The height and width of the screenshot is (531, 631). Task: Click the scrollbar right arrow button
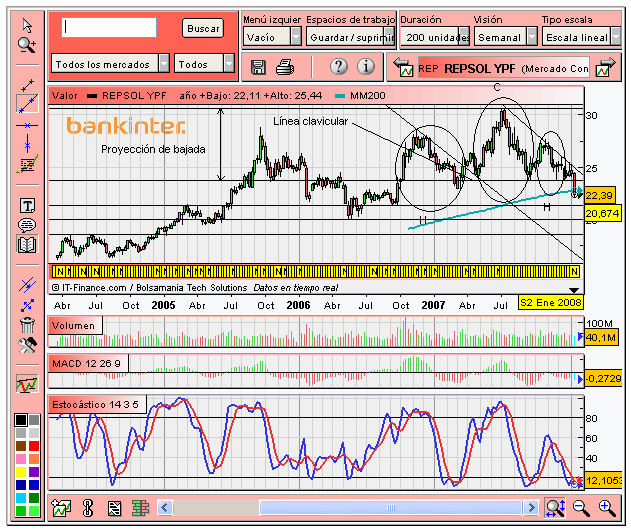(x=531, y=508)
